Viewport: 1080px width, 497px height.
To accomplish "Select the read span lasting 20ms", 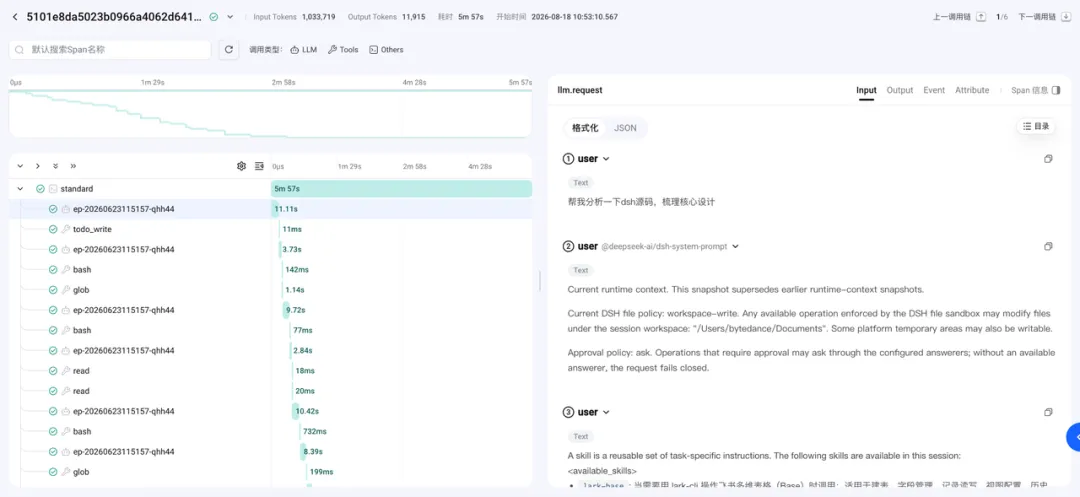I will coord(271,391).
